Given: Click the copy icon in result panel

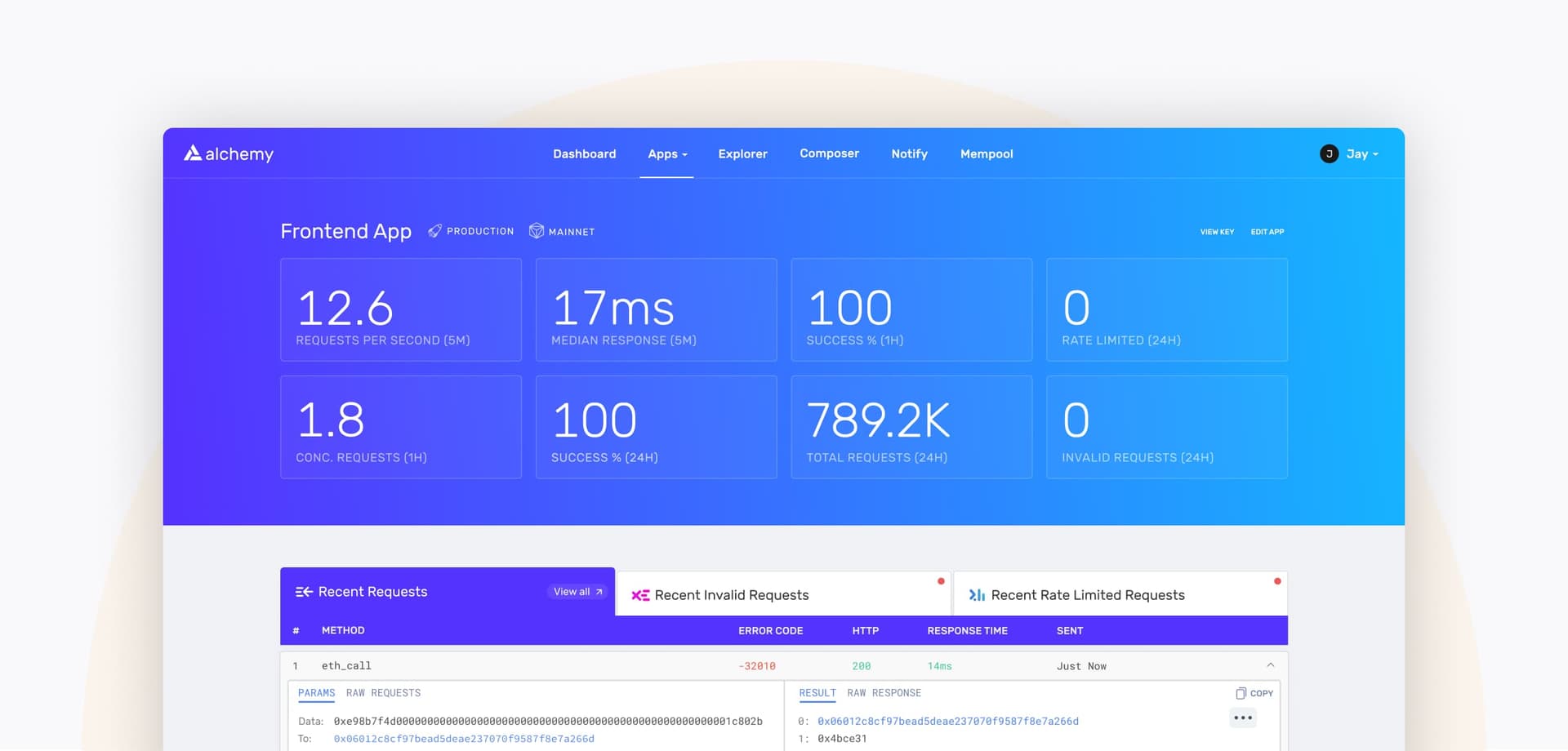Looking at the screenshot, I should click(1241, 693).
